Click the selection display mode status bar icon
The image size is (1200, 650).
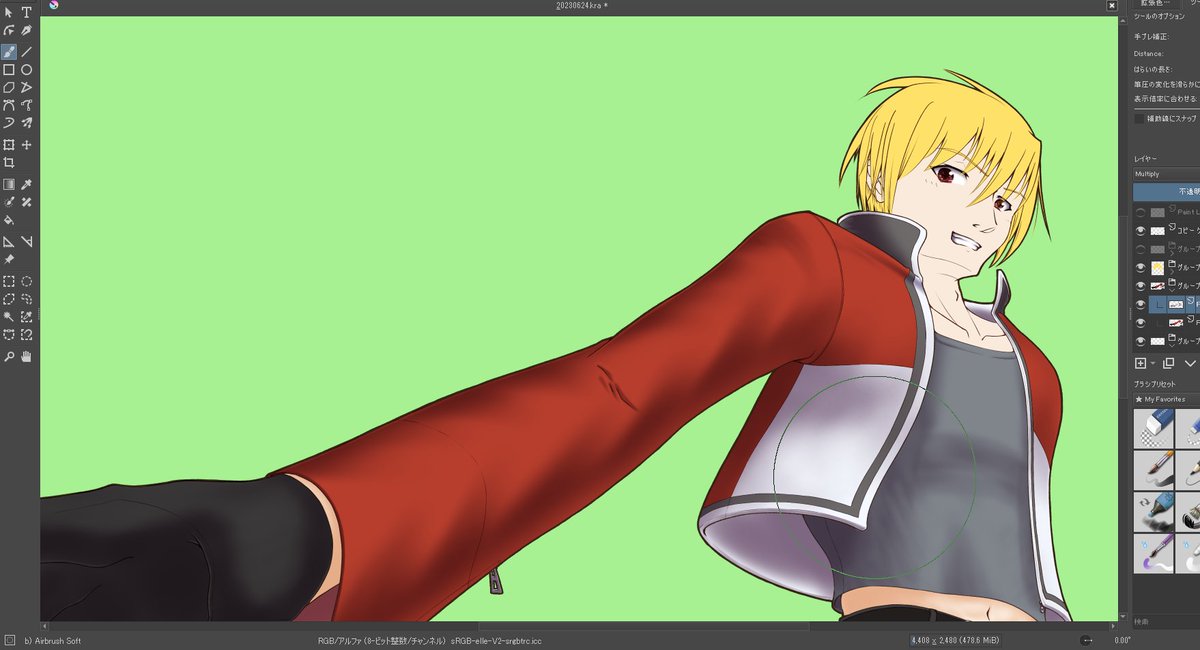[x=9, y=640]
